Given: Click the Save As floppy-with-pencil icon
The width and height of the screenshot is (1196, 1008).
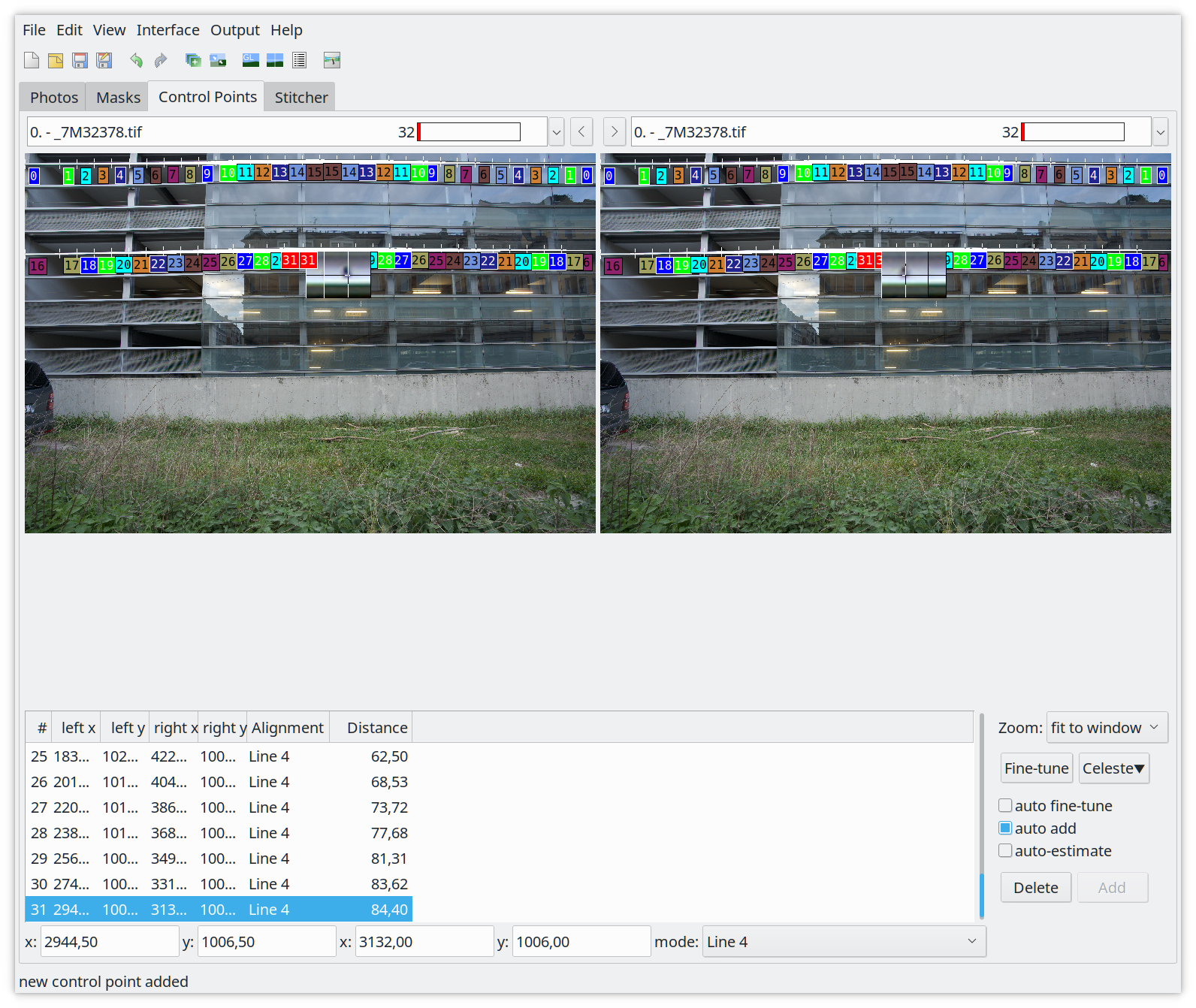Looking at the screenshot, I should (104, 60).
